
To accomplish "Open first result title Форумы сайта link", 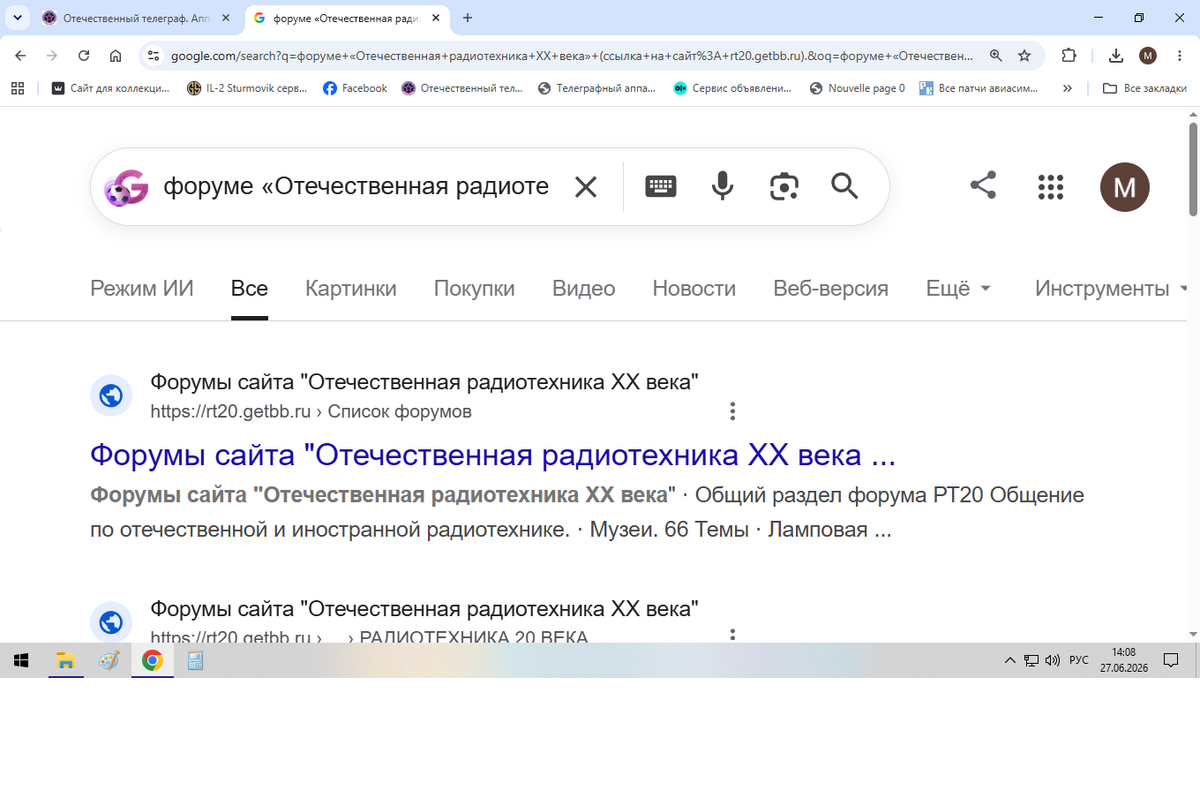I will (492, 455).
